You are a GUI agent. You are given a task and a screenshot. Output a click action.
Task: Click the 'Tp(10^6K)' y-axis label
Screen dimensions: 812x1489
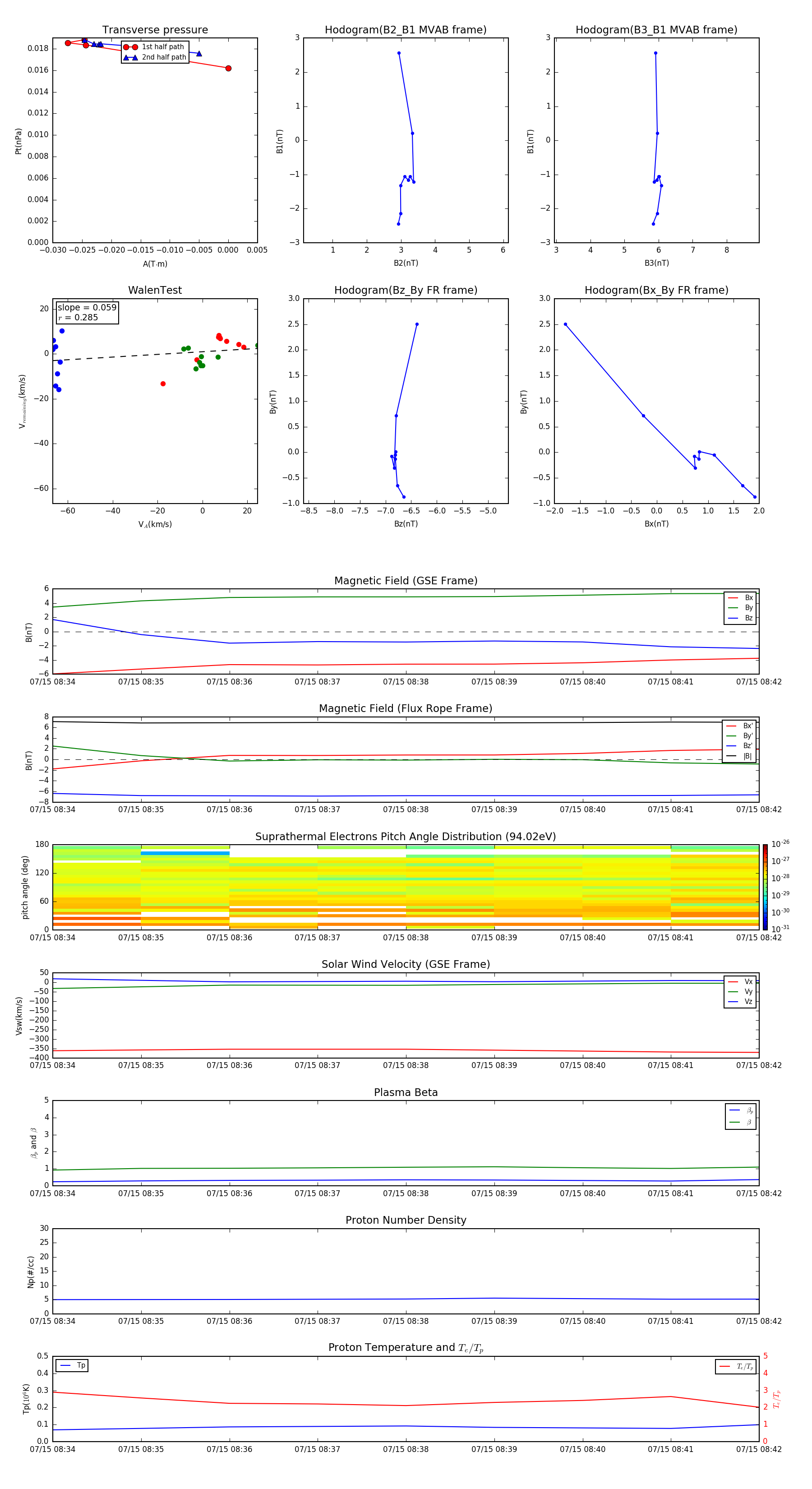coord(26,1399)
